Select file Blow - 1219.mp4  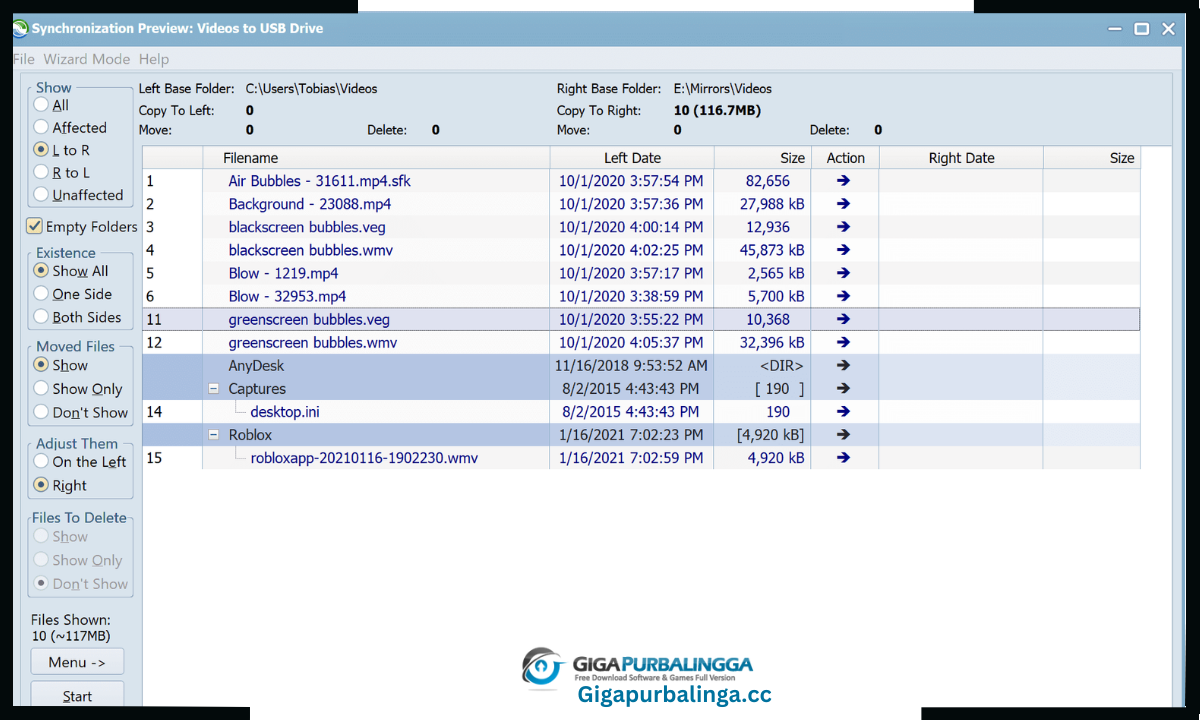point(283,273)
